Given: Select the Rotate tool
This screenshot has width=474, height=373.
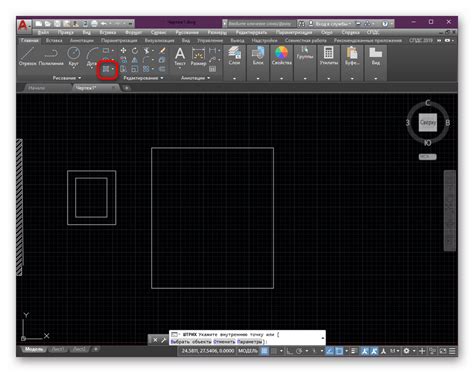Looking at the screenshot, I should tap(135, 51).
